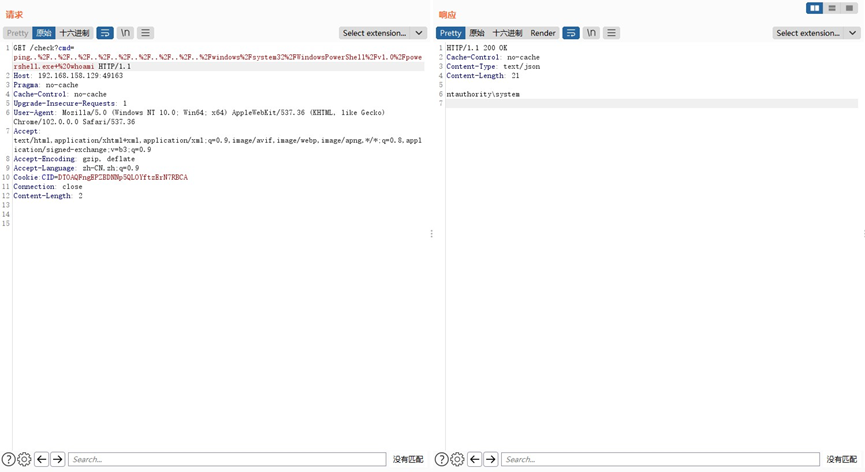Select Render tab in response panel

[543, 33]
